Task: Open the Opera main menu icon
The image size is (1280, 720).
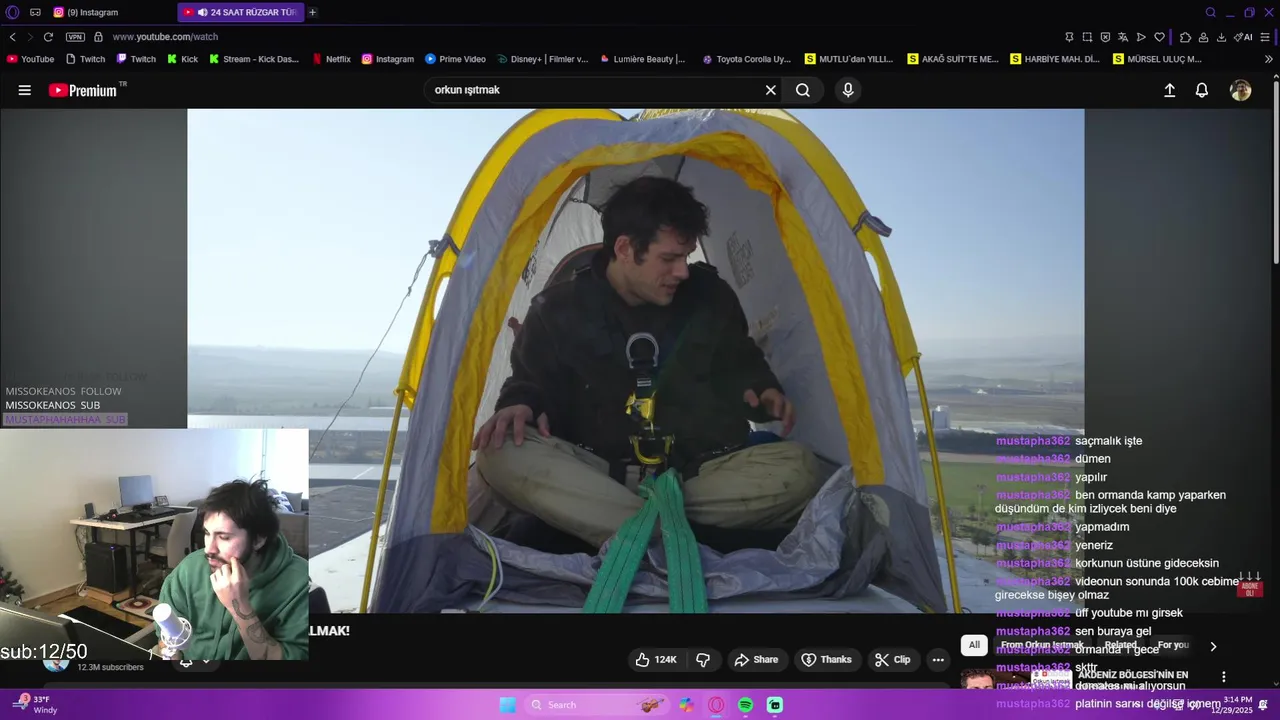Action: pyautogui.click(x=12, y=12)
